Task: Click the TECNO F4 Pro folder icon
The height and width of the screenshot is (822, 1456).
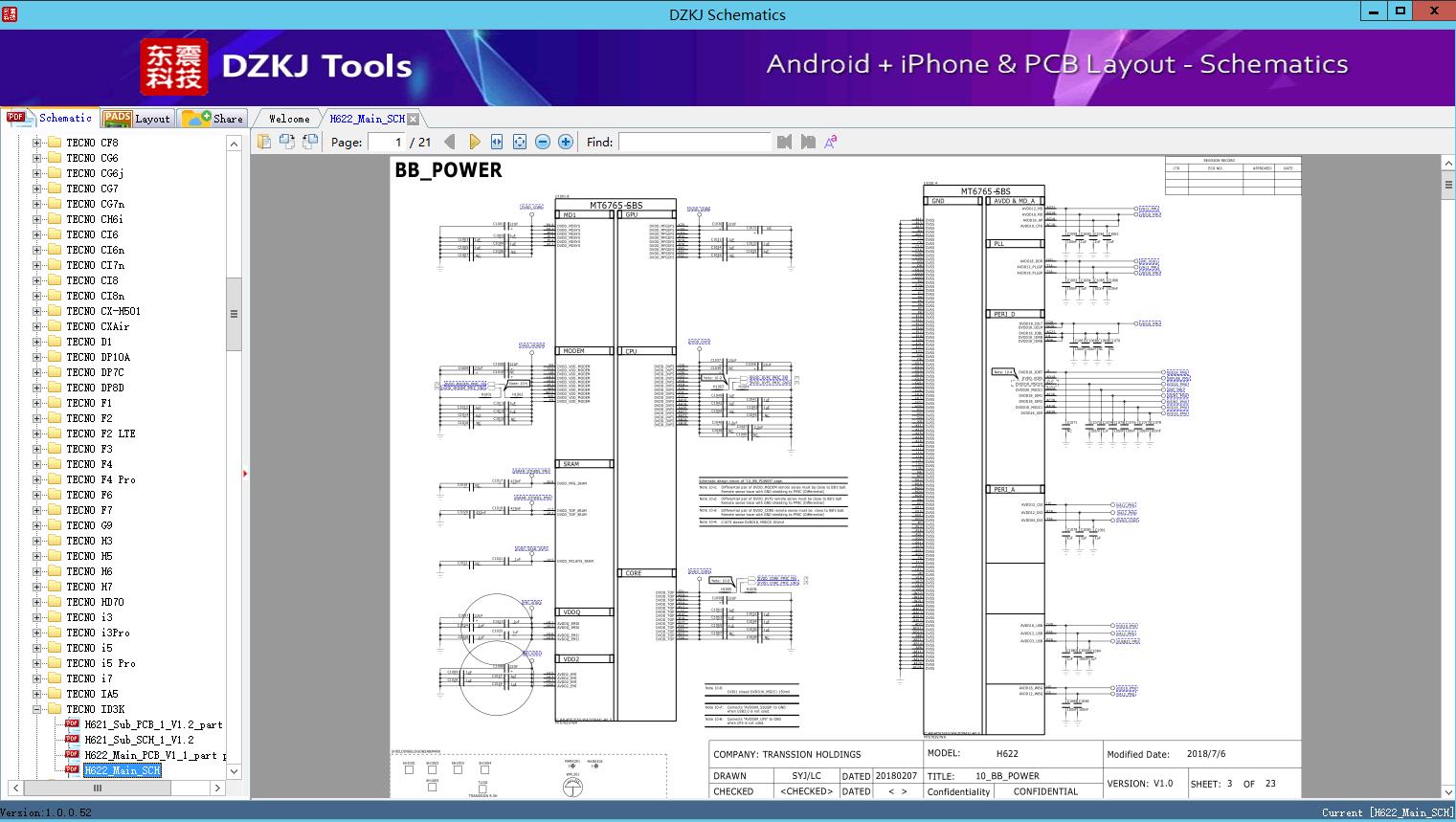Action: coord(56,479)
